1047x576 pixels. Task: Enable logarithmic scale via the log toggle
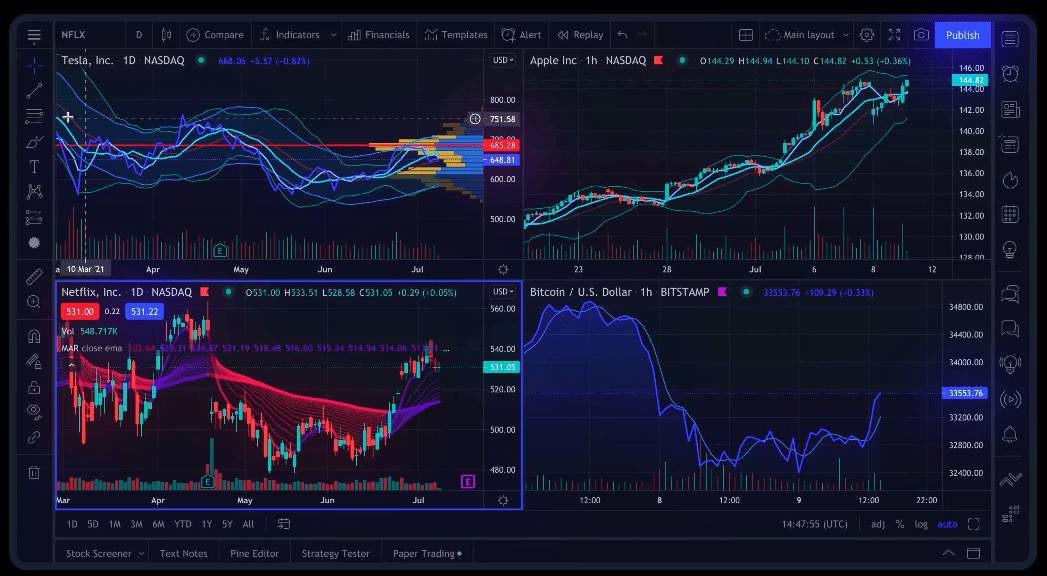921,523
